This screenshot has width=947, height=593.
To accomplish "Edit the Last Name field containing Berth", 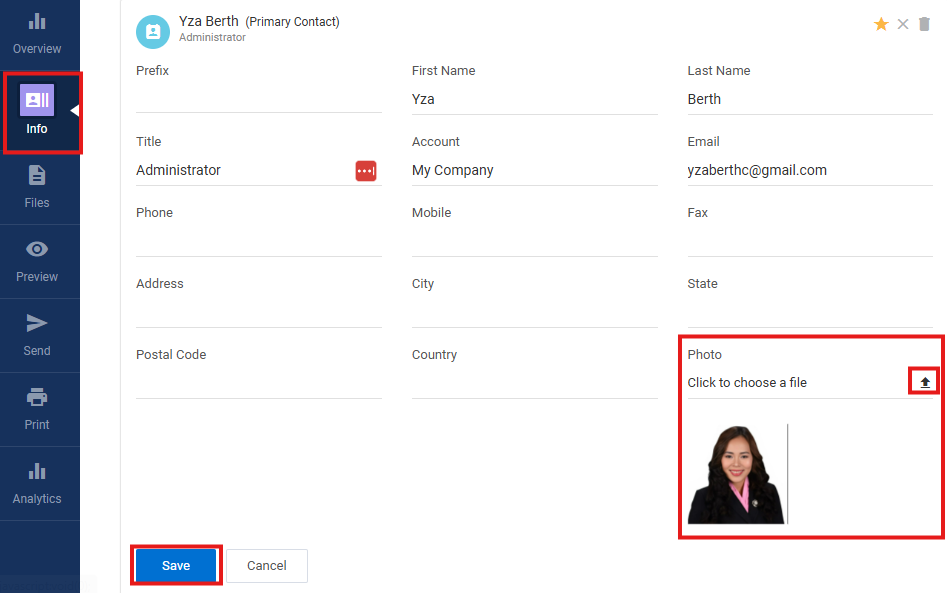I will click(810, 99).
